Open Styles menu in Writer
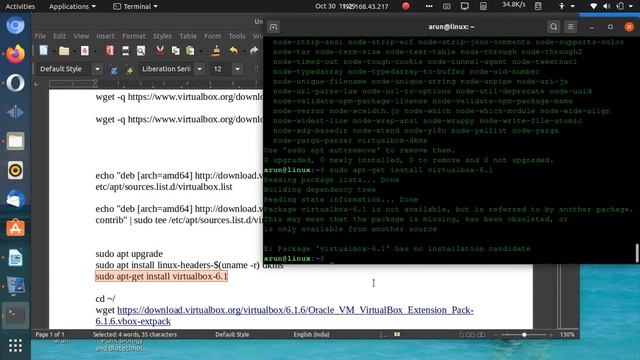The height and width of the screenshot is (360, 640). point(162,36)
